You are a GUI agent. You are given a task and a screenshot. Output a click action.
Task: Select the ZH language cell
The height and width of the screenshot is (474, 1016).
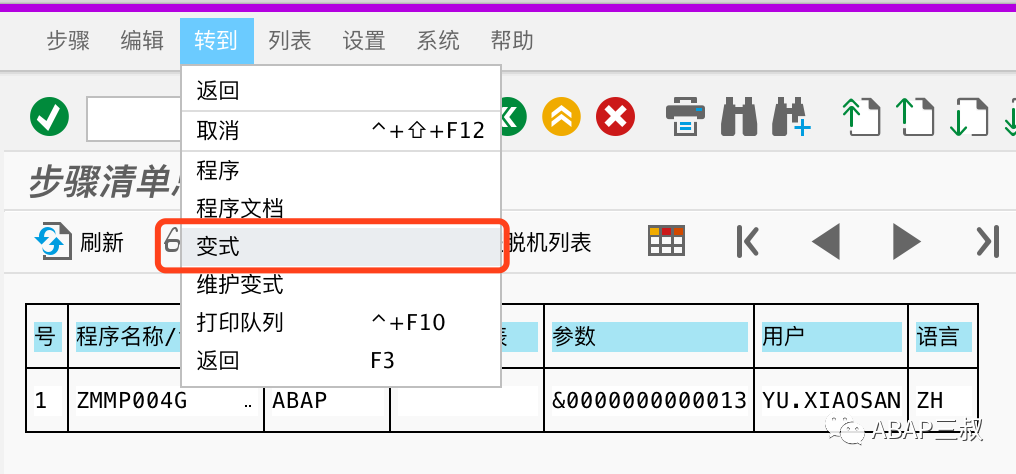click(943, 401)
